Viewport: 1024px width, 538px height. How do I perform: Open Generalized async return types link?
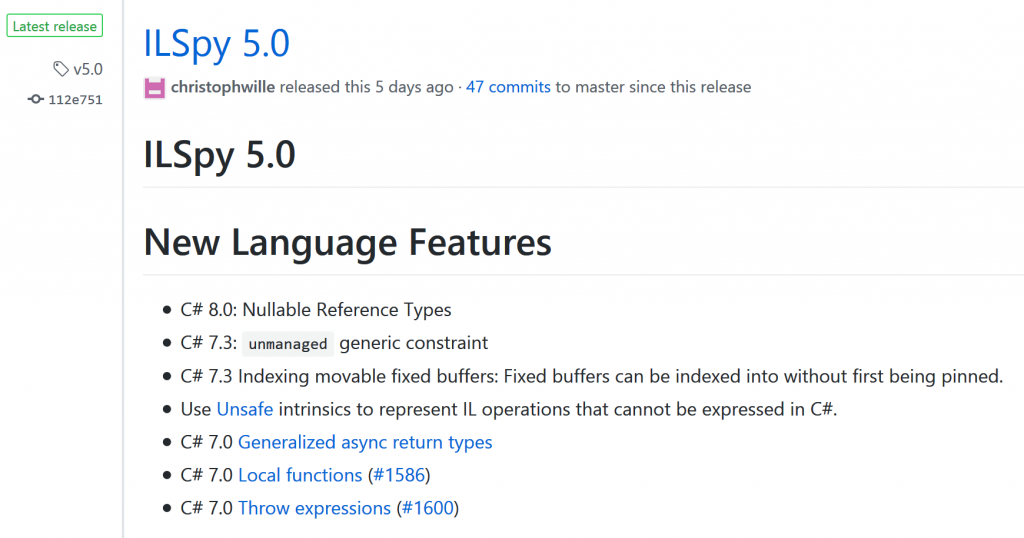click(x=365, y=442)
